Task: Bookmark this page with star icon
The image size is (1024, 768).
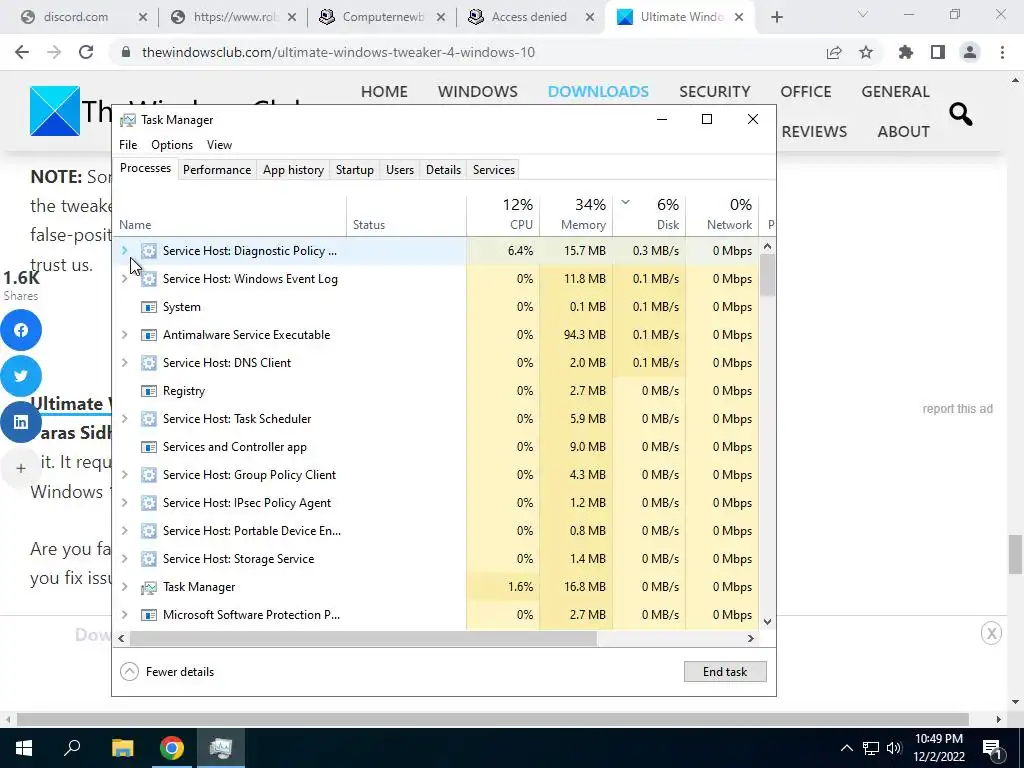Action: (x=866, y=52)
